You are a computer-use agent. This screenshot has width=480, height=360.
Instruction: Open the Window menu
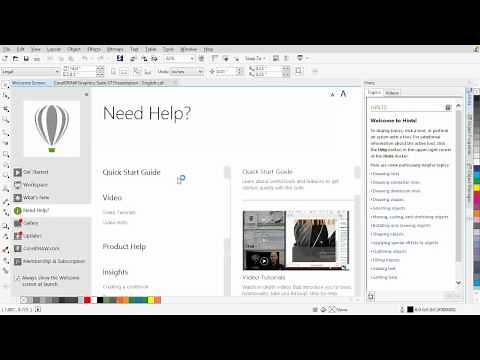189,49
